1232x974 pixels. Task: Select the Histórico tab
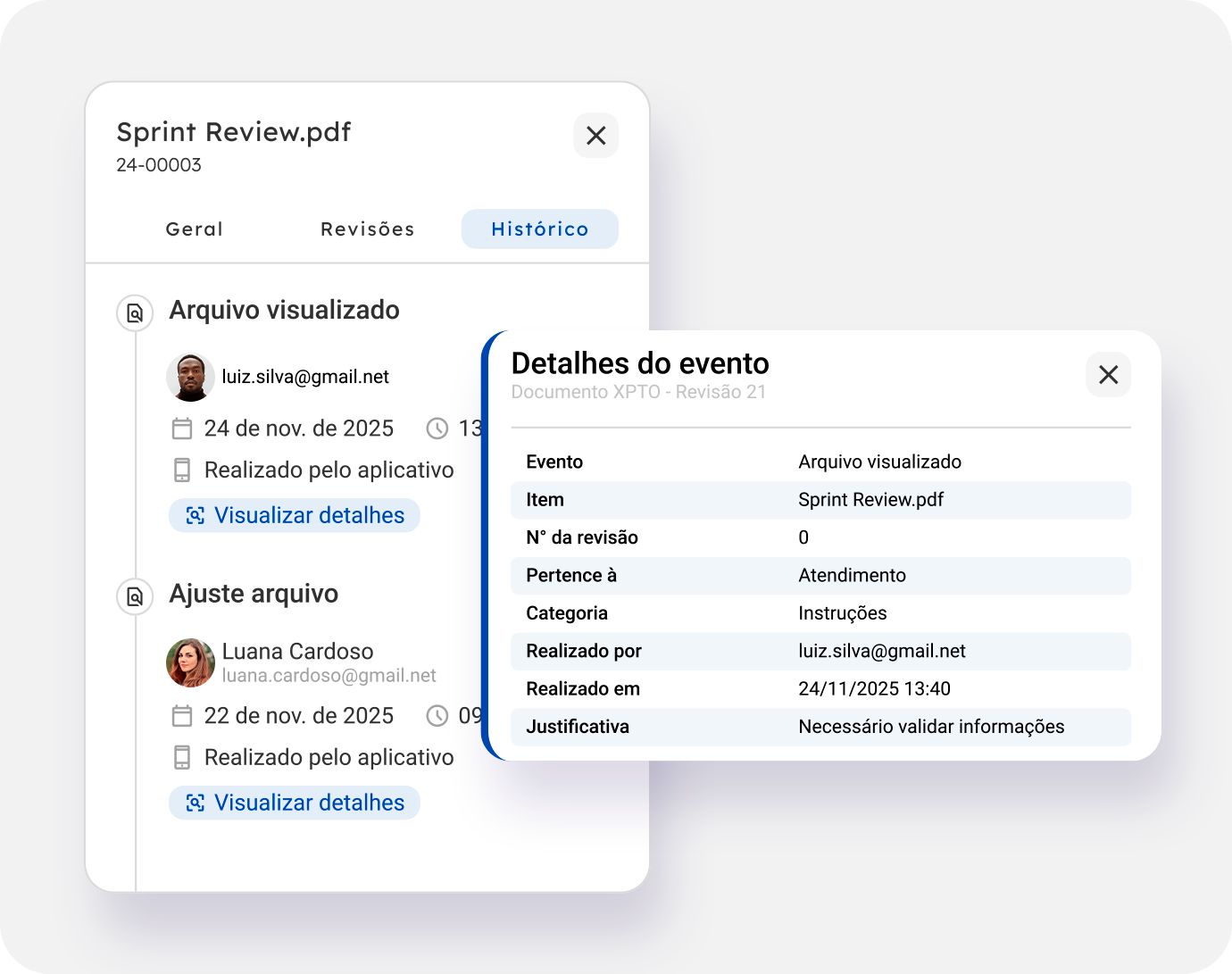(539, 229)
